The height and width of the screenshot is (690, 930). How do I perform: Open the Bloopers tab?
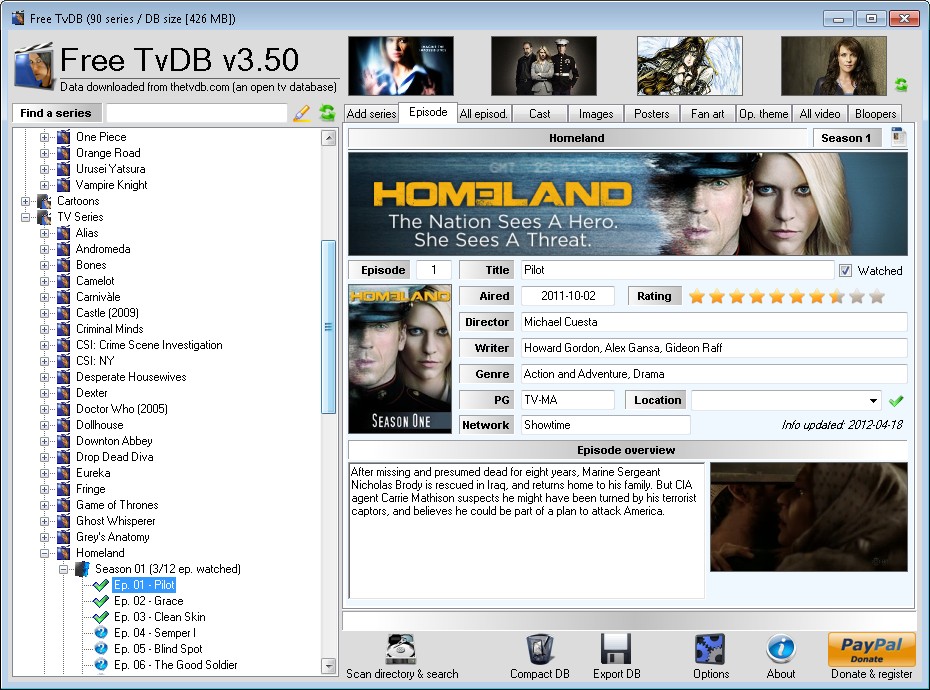(x=875, y=113)
